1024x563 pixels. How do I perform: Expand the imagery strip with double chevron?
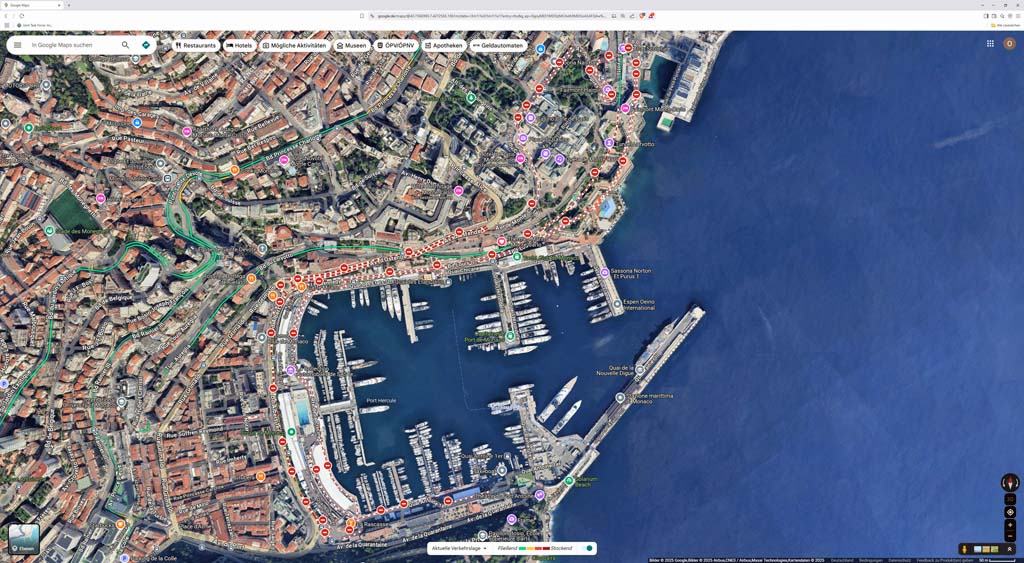(x=1009, y=549)
